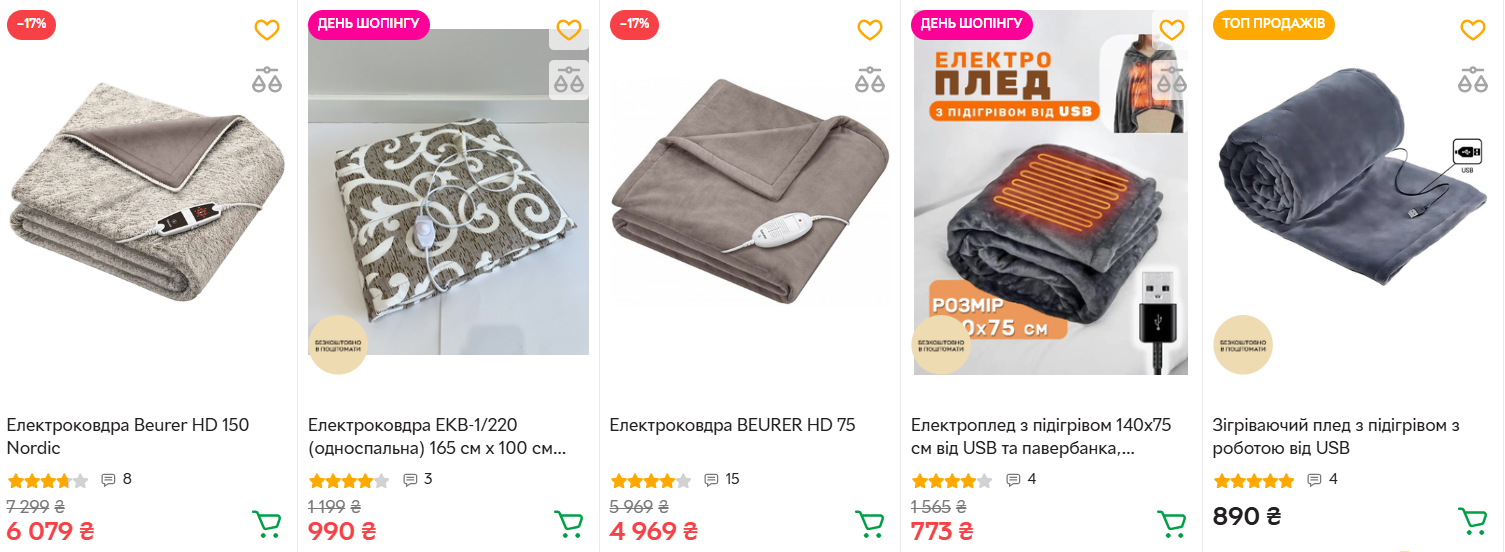
Task: Compare the 890 ₴ USB heated plaid
Action: tap(1473, 80)
